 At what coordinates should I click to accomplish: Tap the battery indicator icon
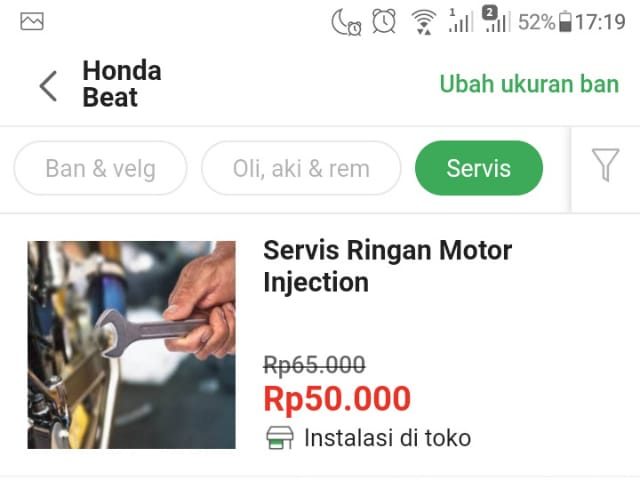565,22
